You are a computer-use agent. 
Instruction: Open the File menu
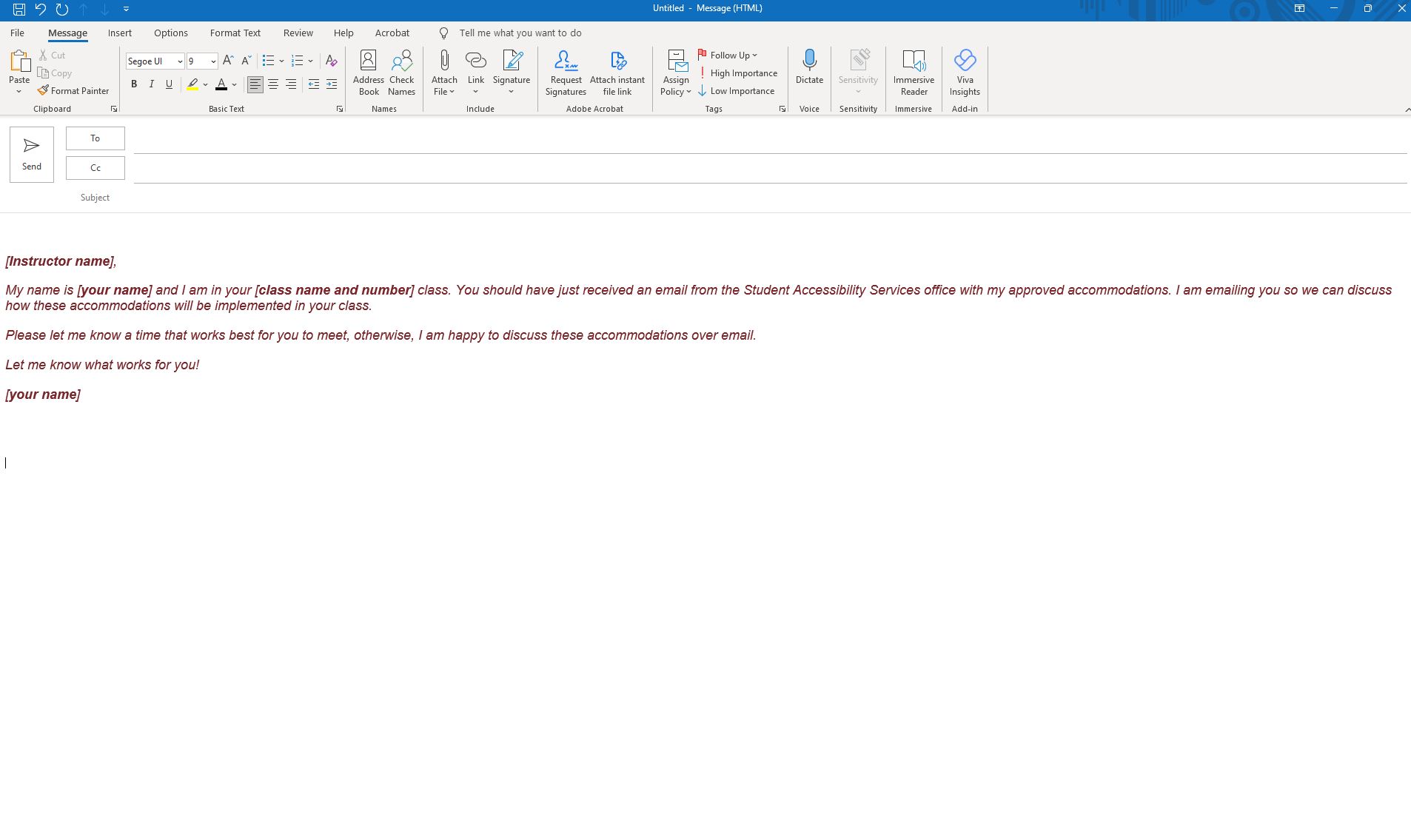click(17, 33)
